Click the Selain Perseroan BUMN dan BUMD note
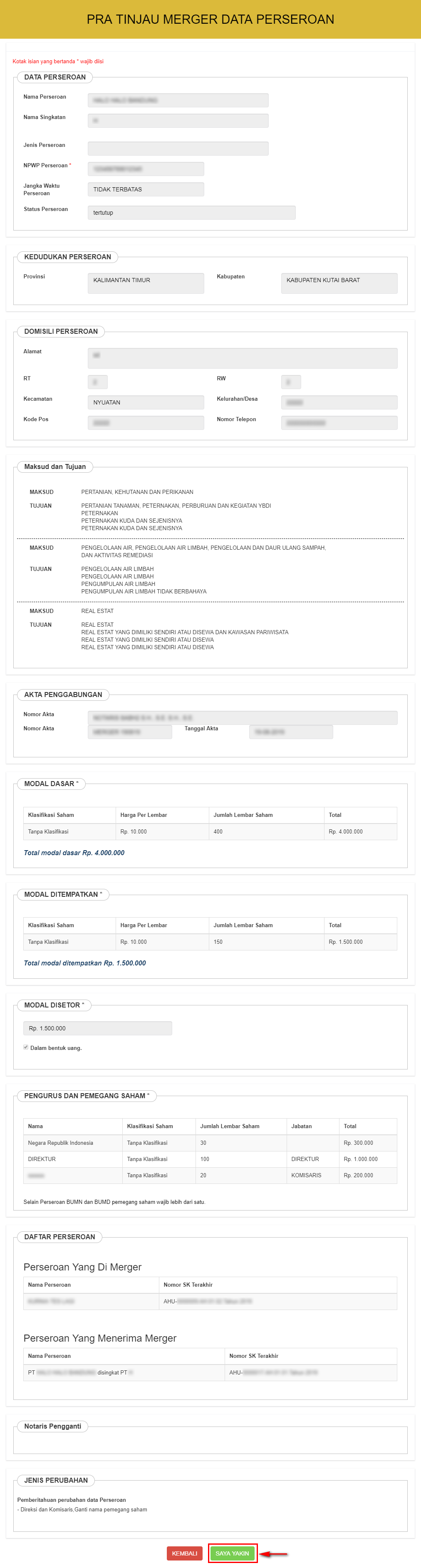The width and height of the screenshot is (421, 1568). 114,1201
